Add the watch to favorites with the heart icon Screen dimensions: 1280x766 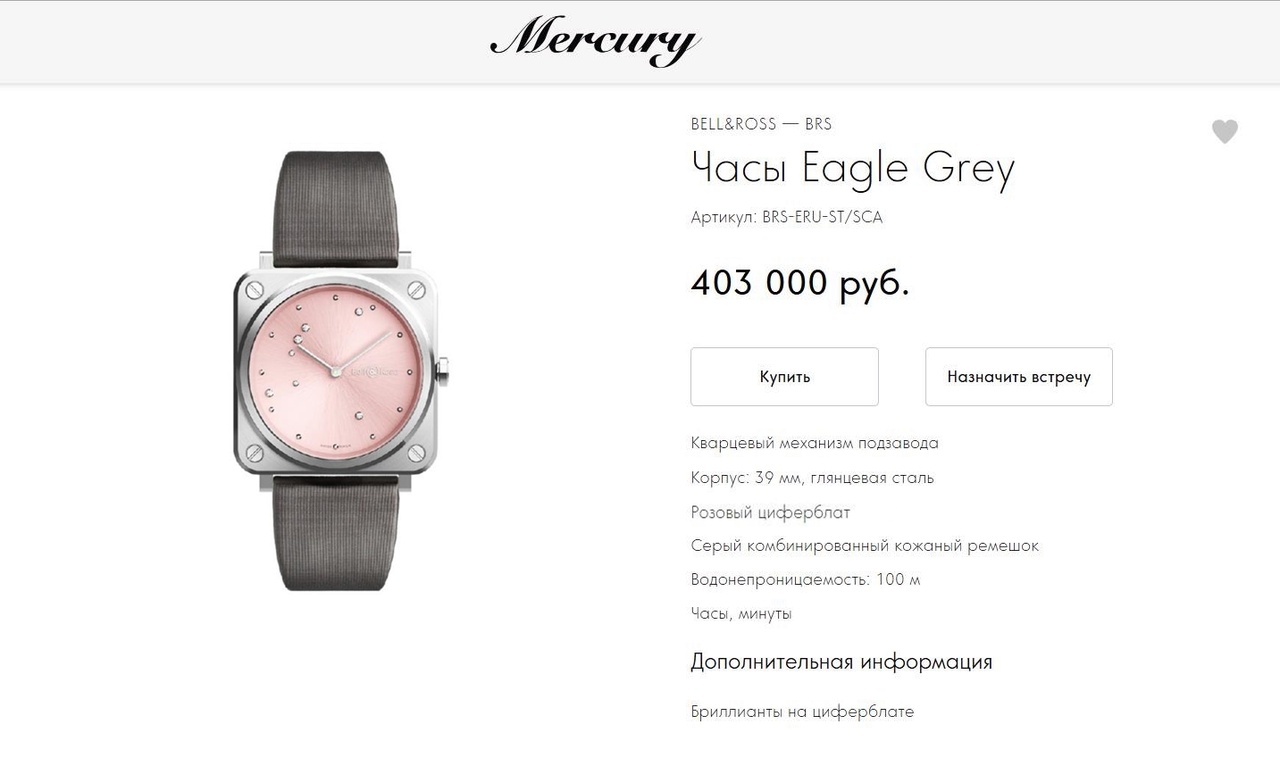1225,132
